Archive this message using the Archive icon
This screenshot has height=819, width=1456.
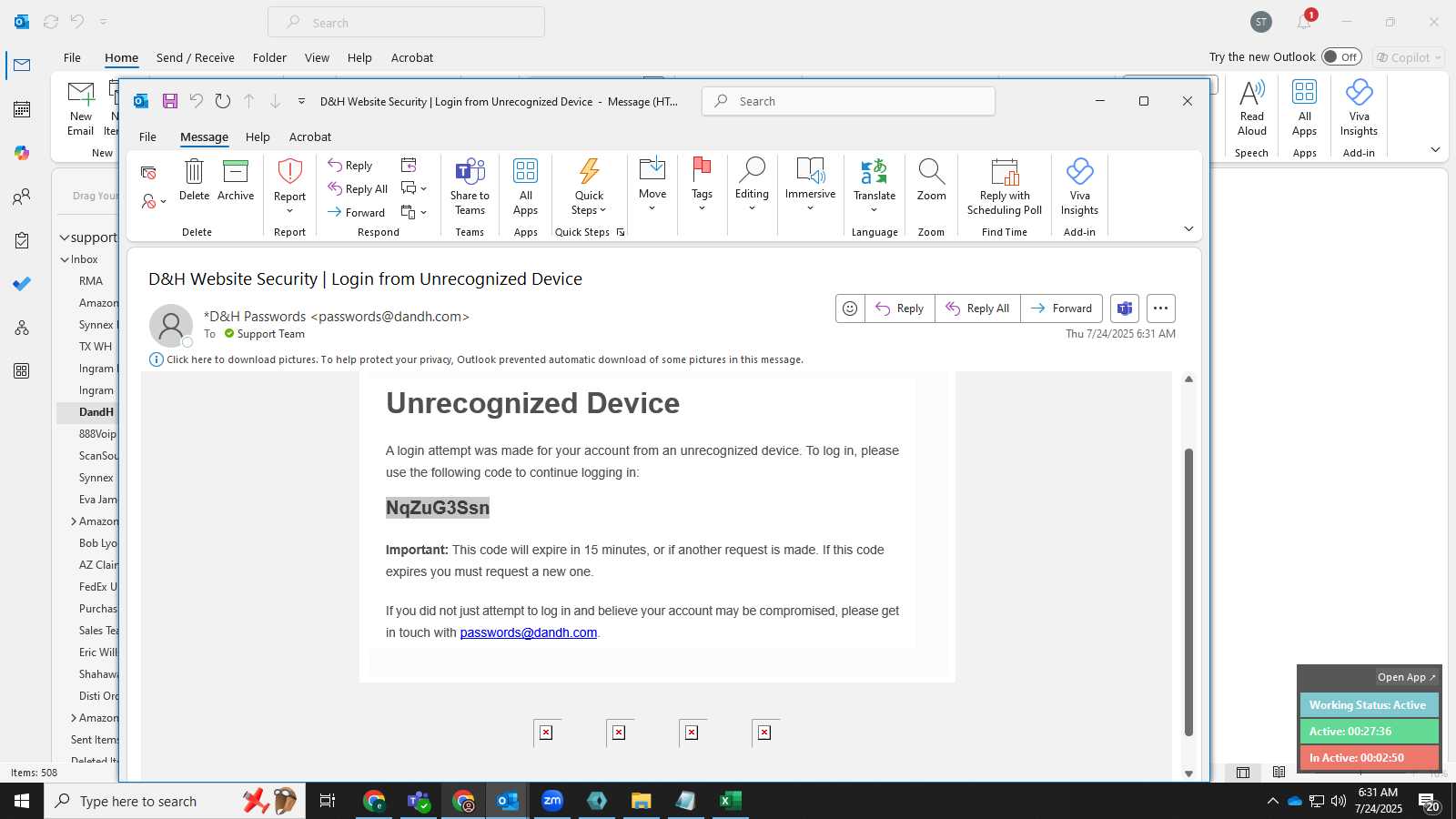236,179
